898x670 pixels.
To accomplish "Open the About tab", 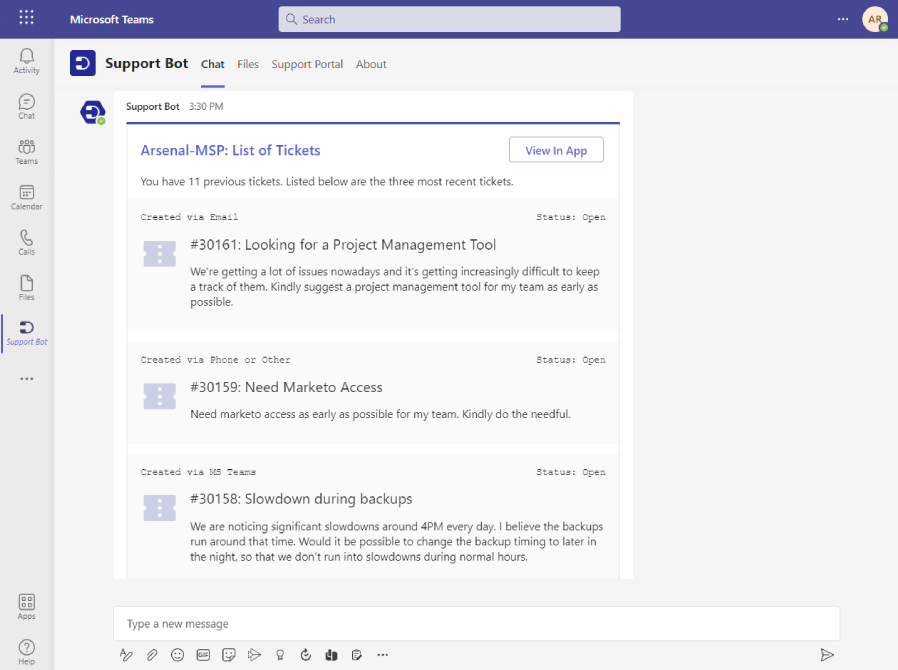I will point(371,64).
